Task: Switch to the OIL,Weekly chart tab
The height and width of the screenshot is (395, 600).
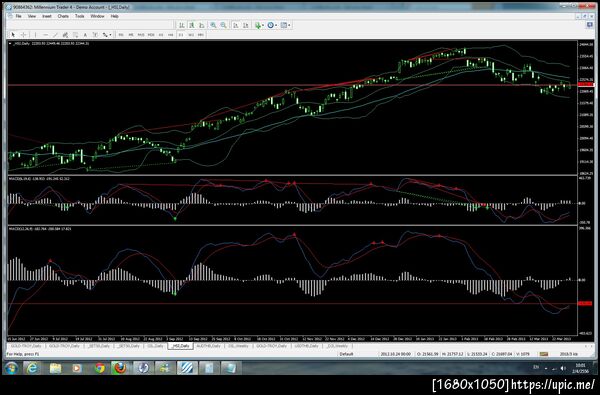Action: 238,346
